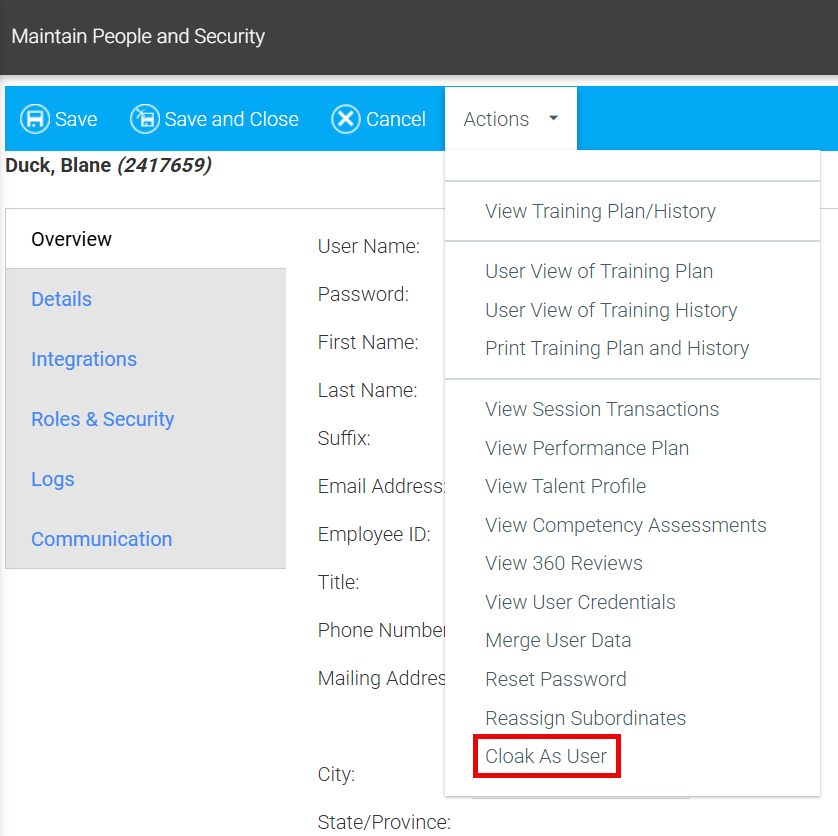Select User View of Training History

click(611, 310)
